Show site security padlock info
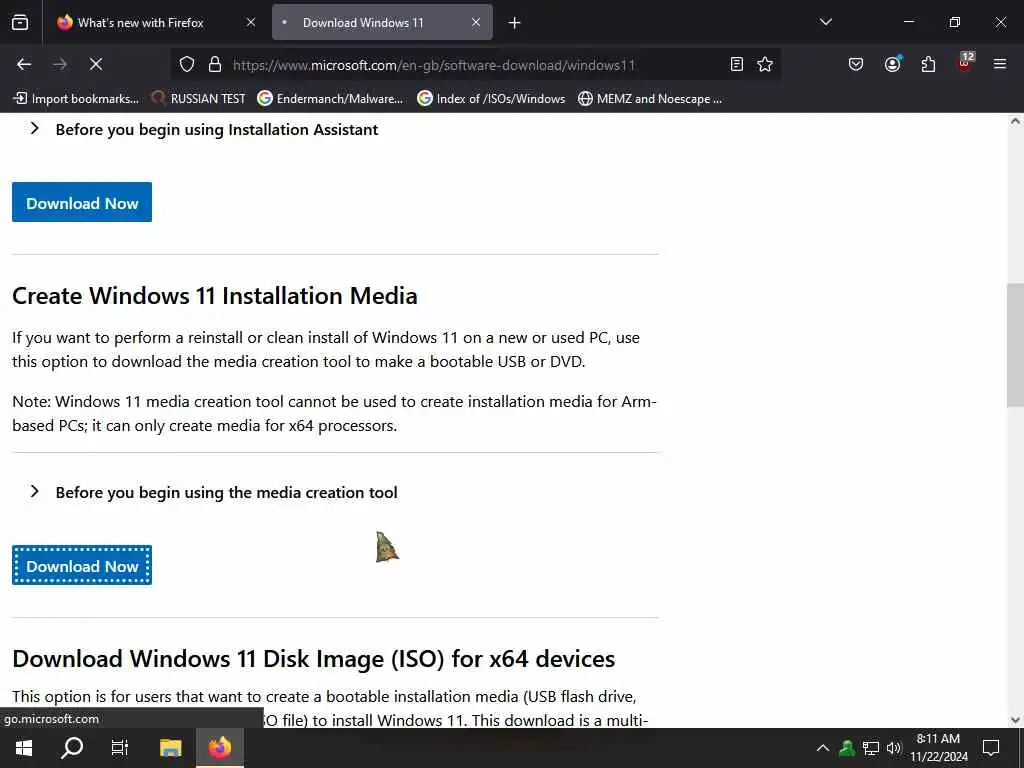This screenshot has width=1024, height=768. click(x=214, y=64)
